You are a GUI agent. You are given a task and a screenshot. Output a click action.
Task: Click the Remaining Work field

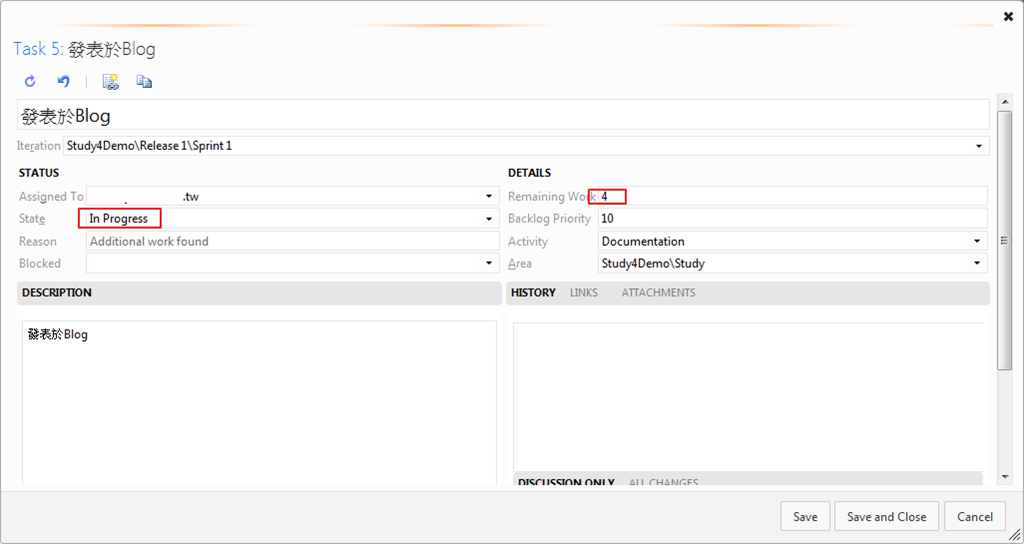coord(792,196)
